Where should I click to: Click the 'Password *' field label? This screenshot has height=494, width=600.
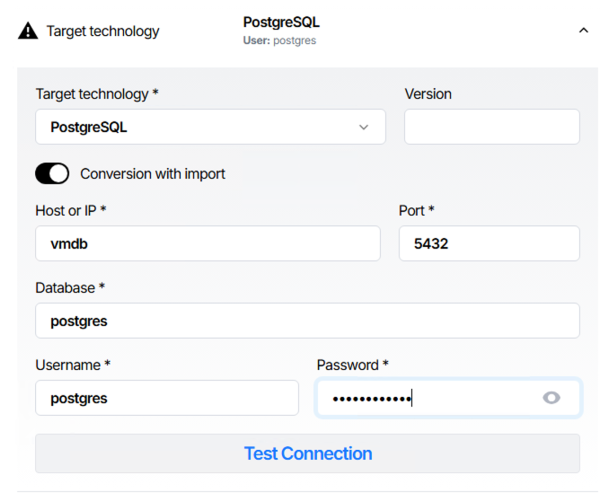[352, 365]
